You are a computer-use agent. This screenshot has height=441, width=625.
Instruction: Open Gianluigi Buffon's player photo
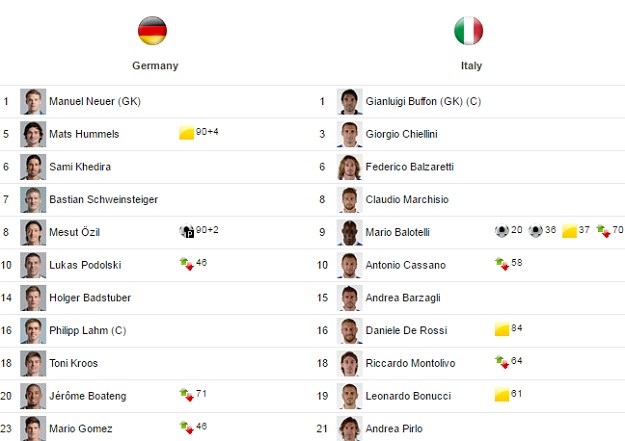(x=350, y=102)
